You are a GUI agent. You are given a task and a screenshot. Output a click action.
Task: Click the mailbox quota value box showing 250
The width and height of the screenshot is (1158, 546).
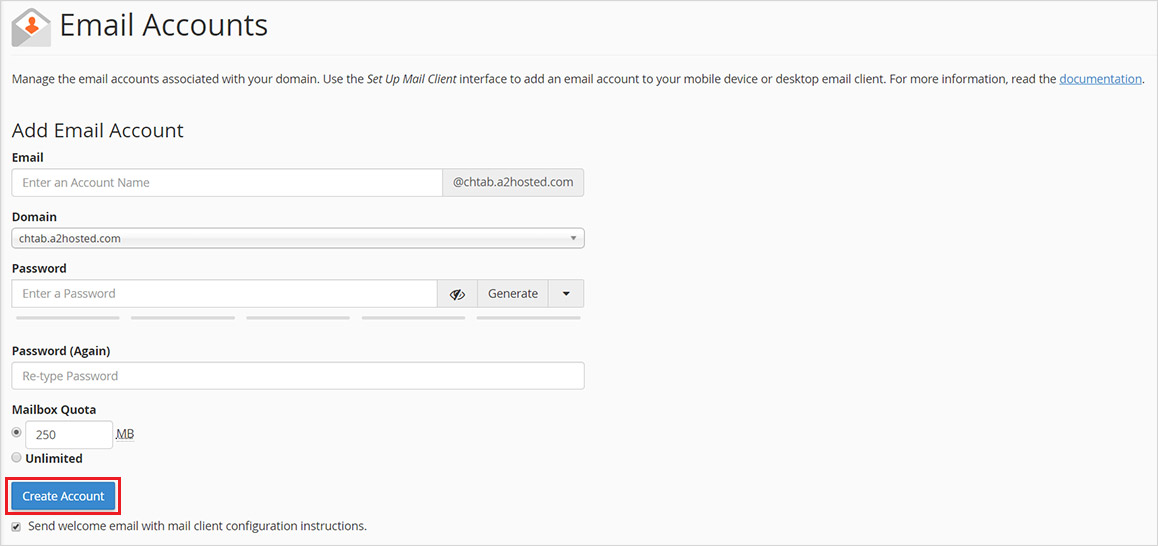69,435
